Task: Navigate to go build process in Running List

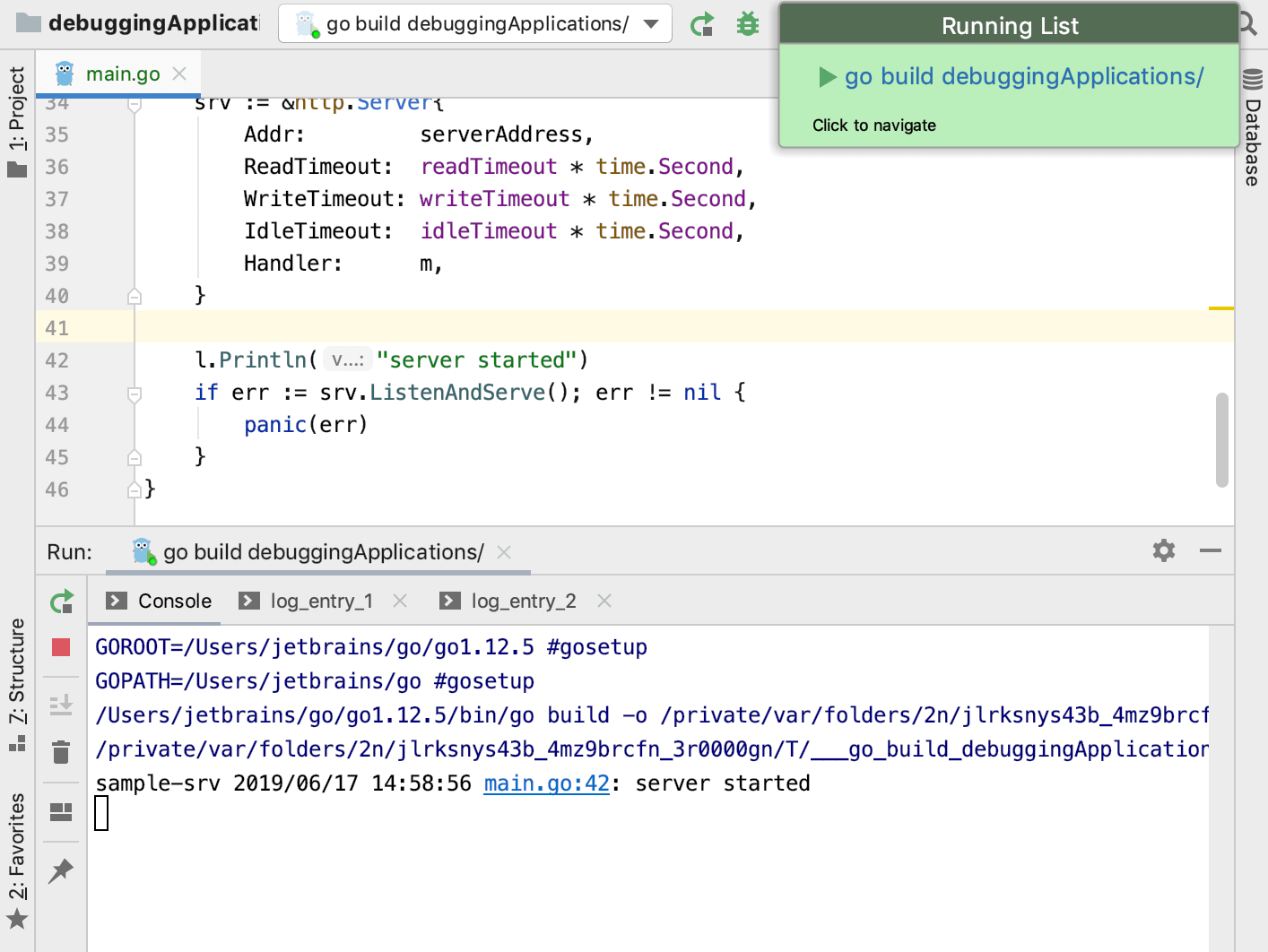Action: pyautogui.click(x=1023, y=77)
